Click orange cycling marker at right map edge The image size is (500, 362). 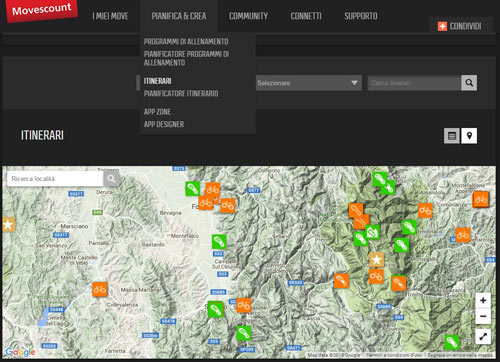point(481,199)
